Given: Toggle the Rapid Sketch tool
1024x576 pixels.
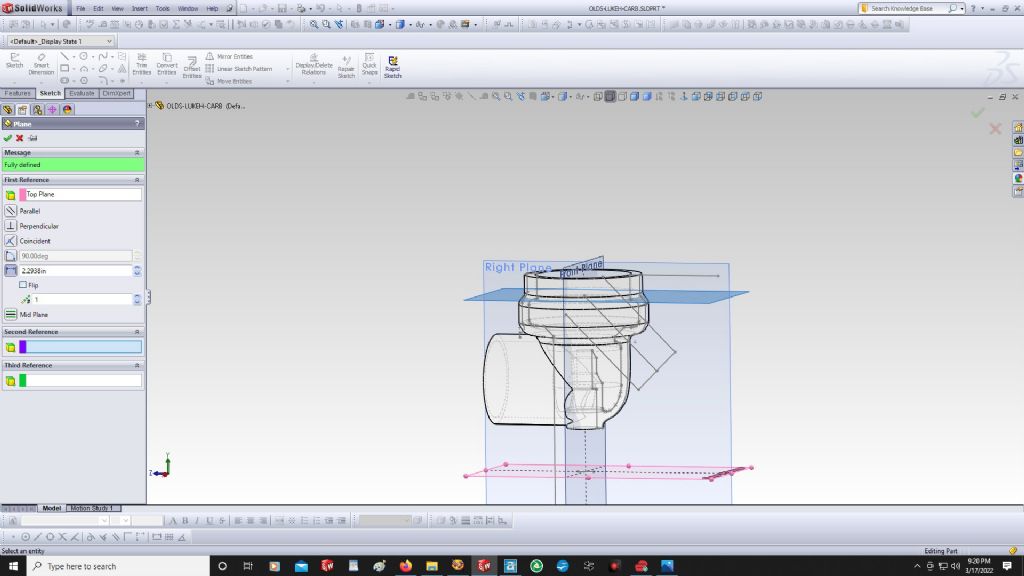Looking at the screenshot, I should (x=392, y=67).
